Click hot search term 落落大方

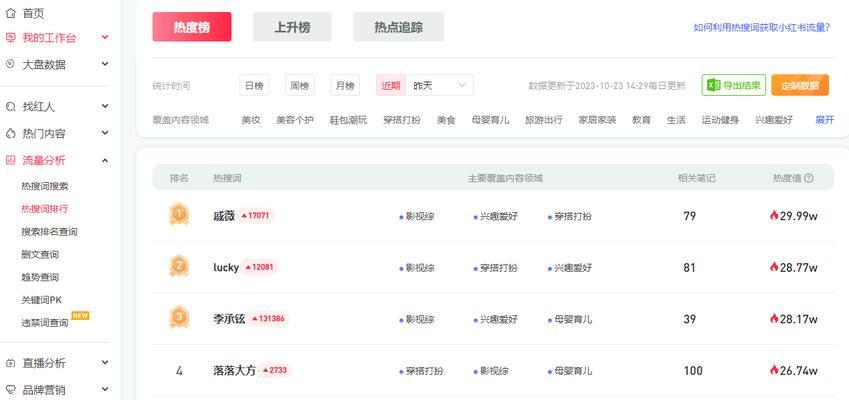click(x=234, y=371)
